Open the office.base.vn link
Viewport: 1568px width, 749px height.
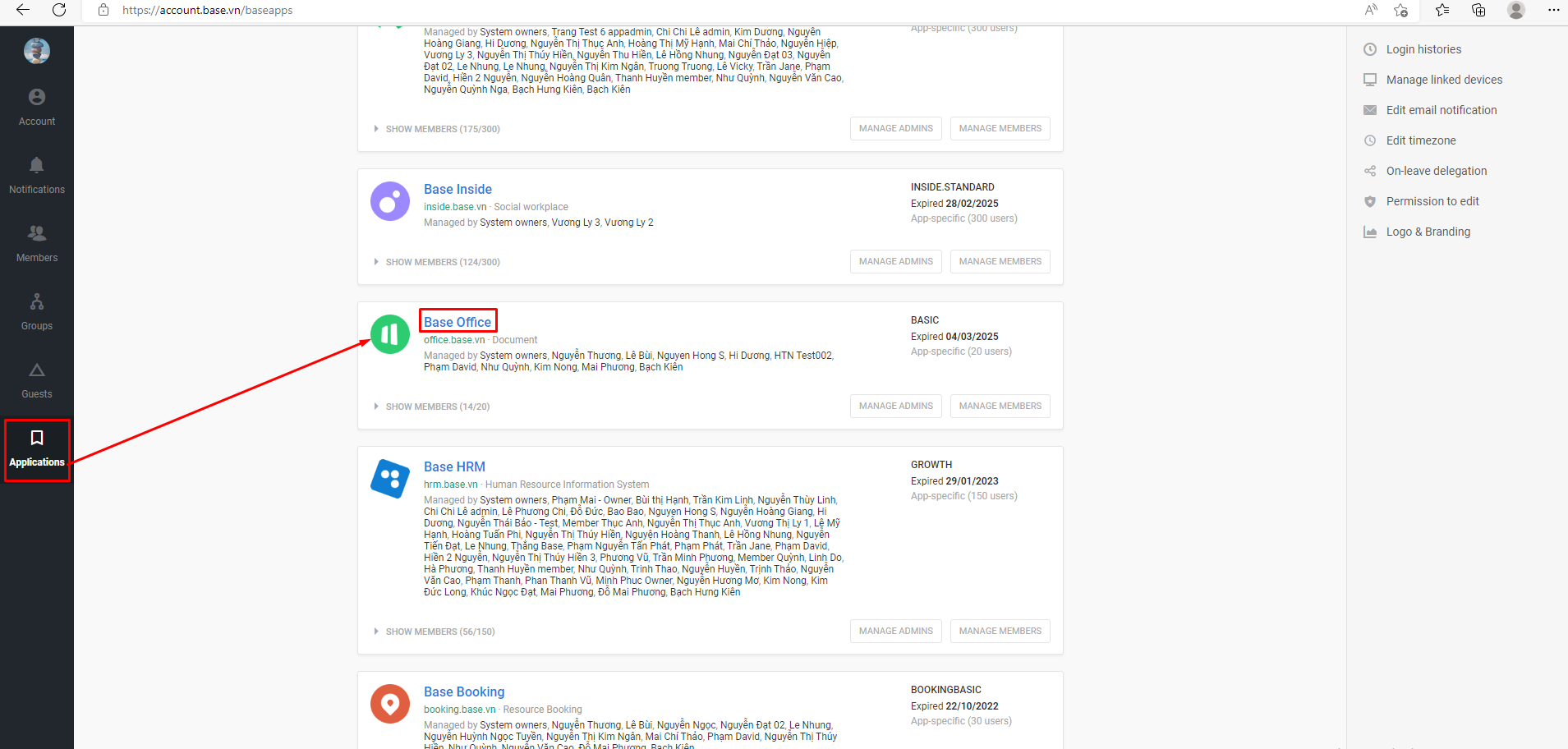pos(454,340)
